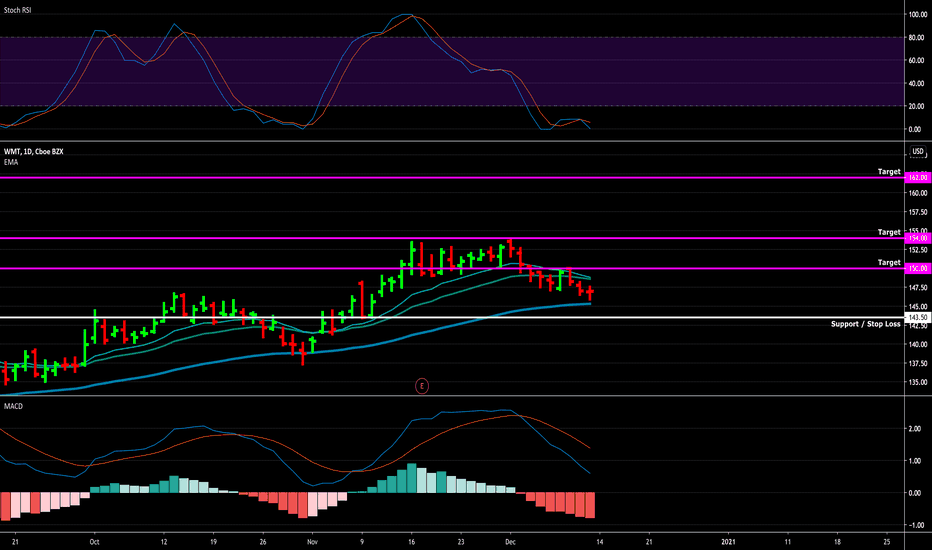Click date 14 on the time axis

coord(600,542)
